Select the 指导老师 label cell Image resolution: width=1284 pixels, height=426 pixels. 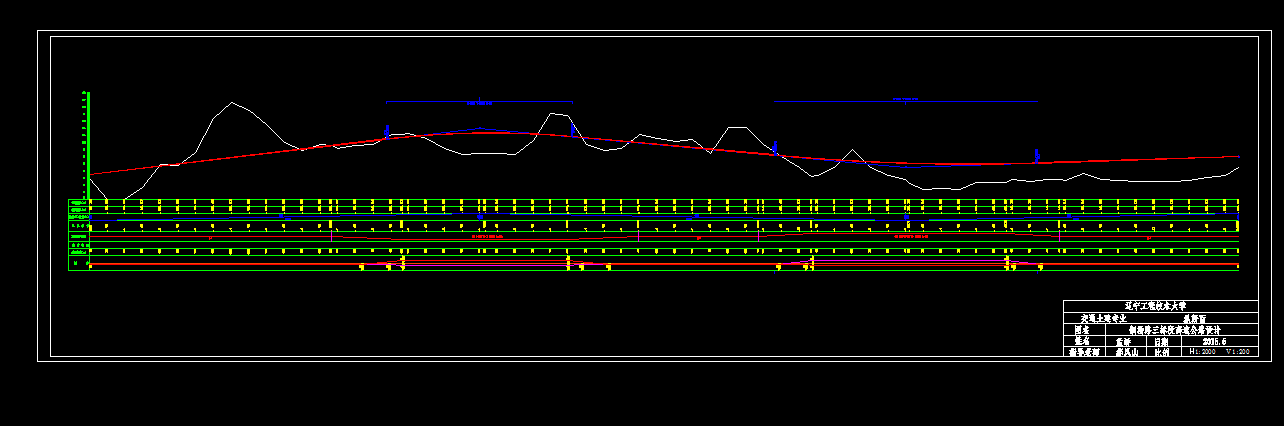1083,352
